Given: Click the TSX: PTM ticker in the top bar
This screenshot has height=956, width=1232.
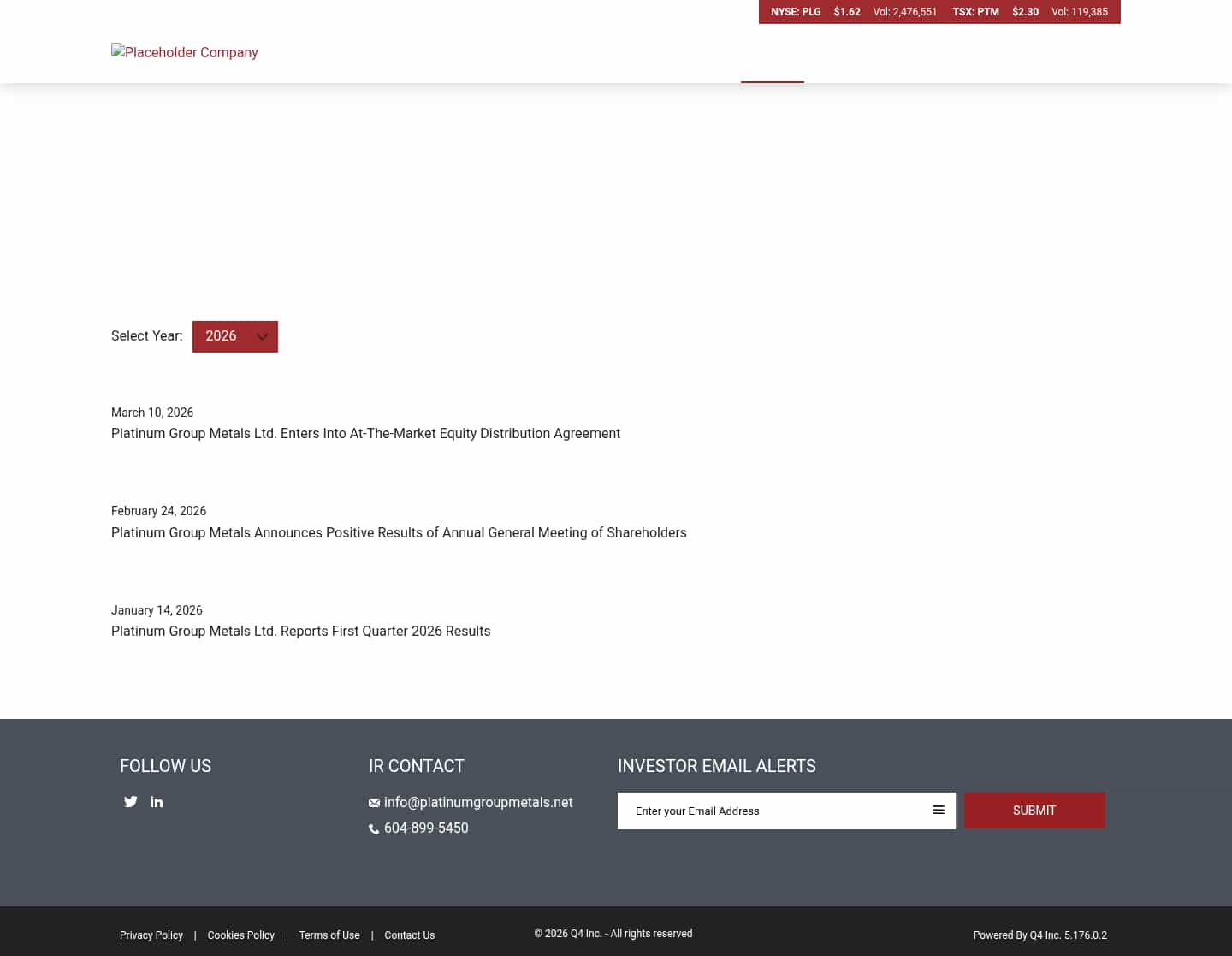Looking at the screenshot, I should coord(975,12).
